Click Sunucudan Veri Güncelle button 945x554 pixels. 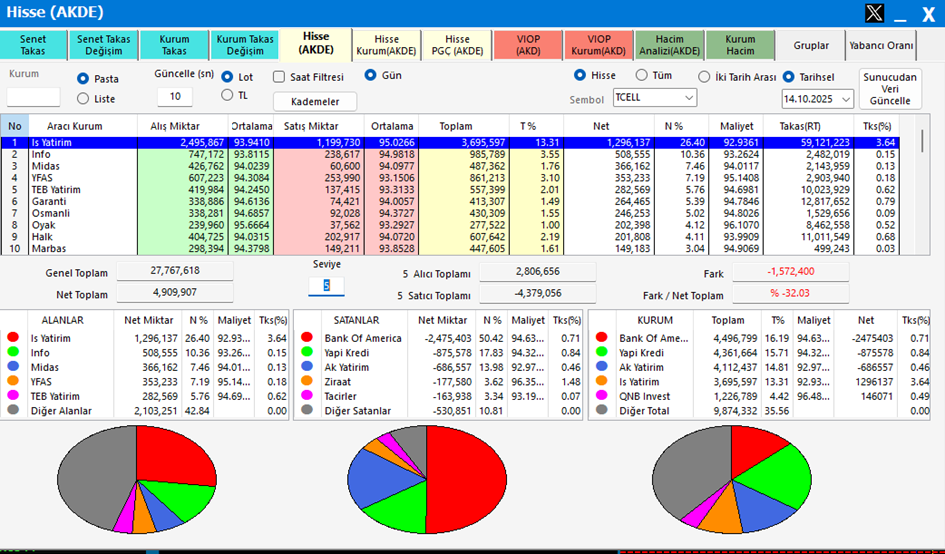pyautogui.click(x=890, y=88)
